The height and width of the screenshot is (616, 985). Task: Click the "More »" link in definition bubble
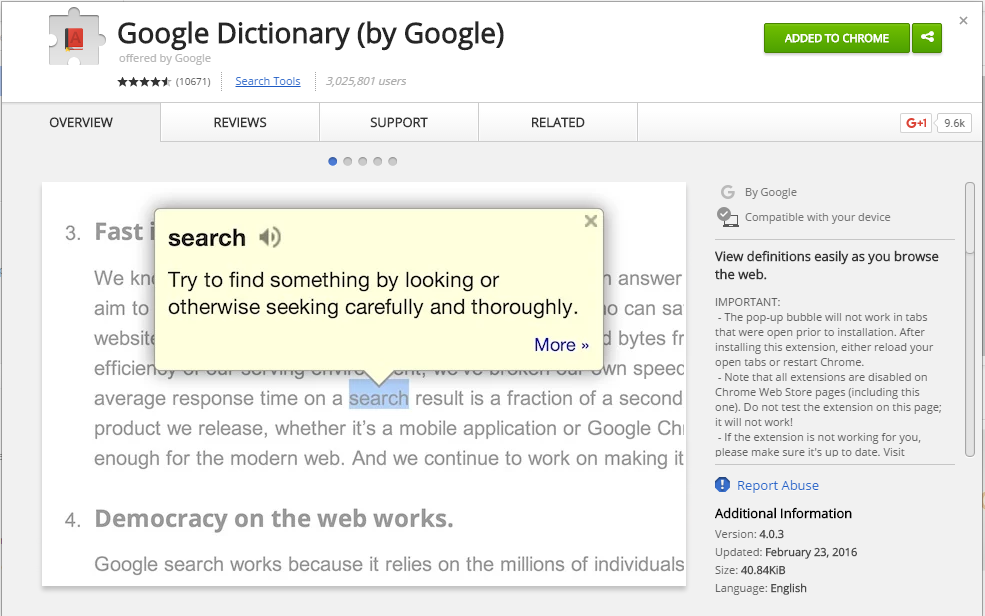(x=561, y=345)
